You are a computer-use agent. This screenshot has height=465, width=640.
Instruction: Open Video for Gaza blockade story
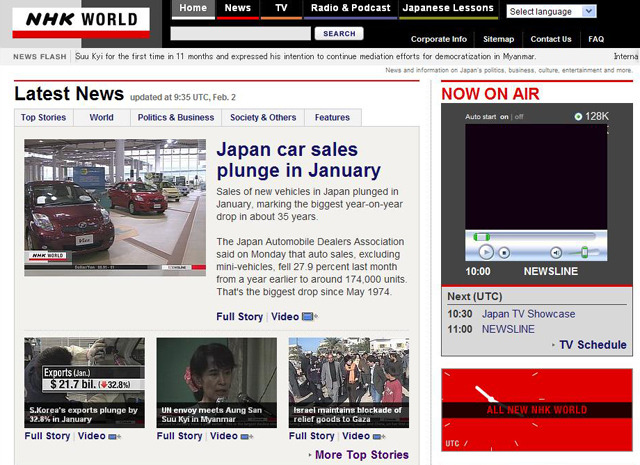356,436
